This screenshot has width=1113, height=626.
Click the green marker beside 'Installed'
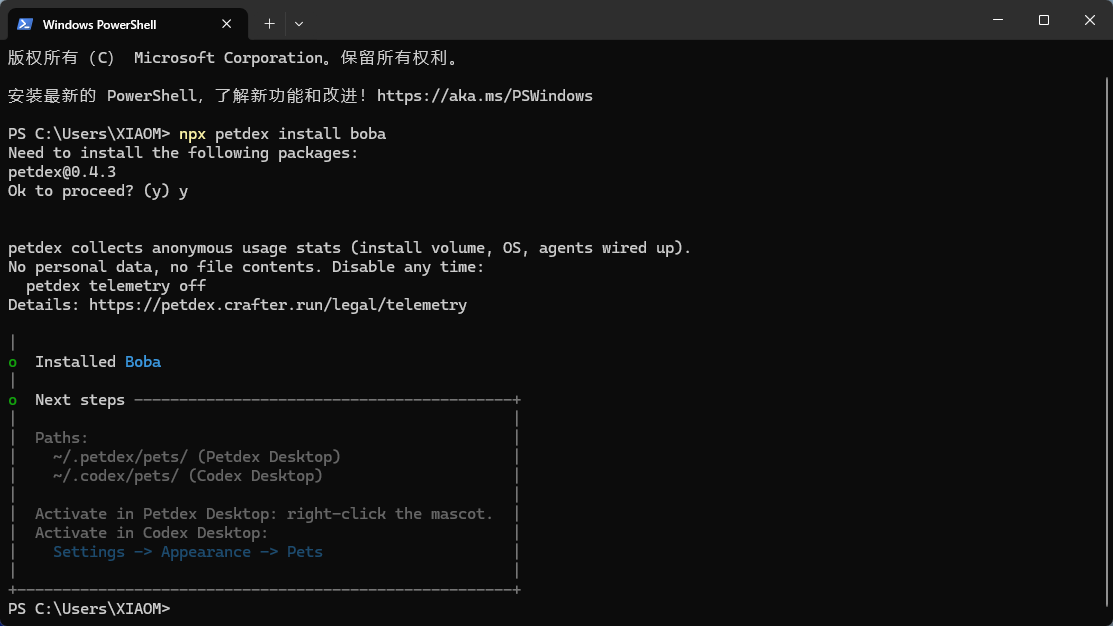12,363
